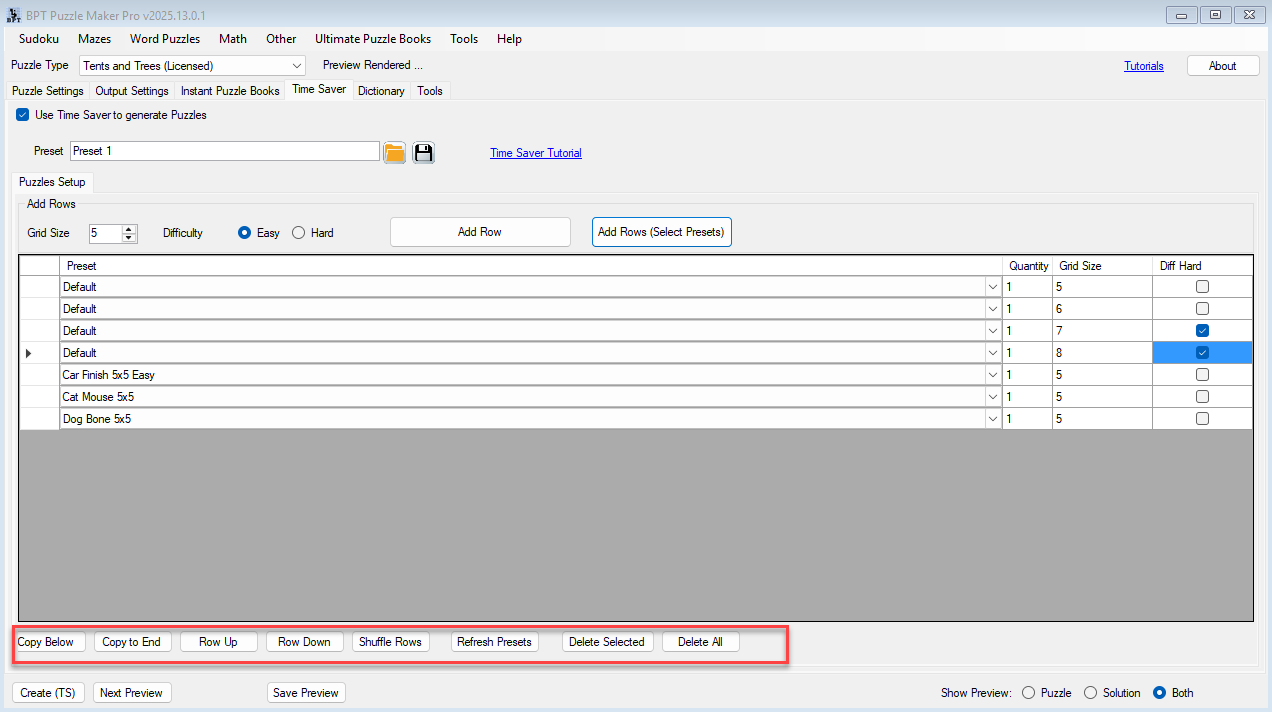The height and width of the screenshot is (712, 1272).
Task: Click the Delete Selected button
Action: coord(607,642)
